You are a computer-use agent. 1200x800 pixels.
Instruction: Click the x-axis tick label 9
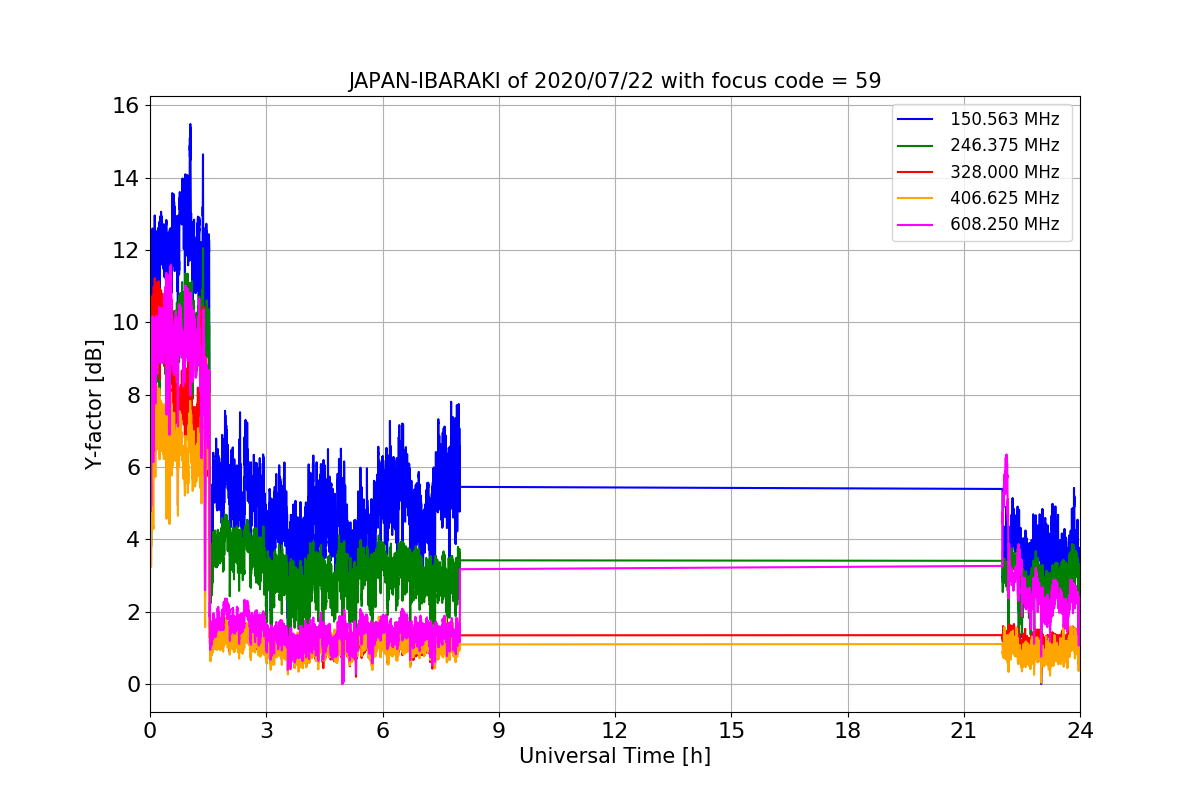[499, 731]
